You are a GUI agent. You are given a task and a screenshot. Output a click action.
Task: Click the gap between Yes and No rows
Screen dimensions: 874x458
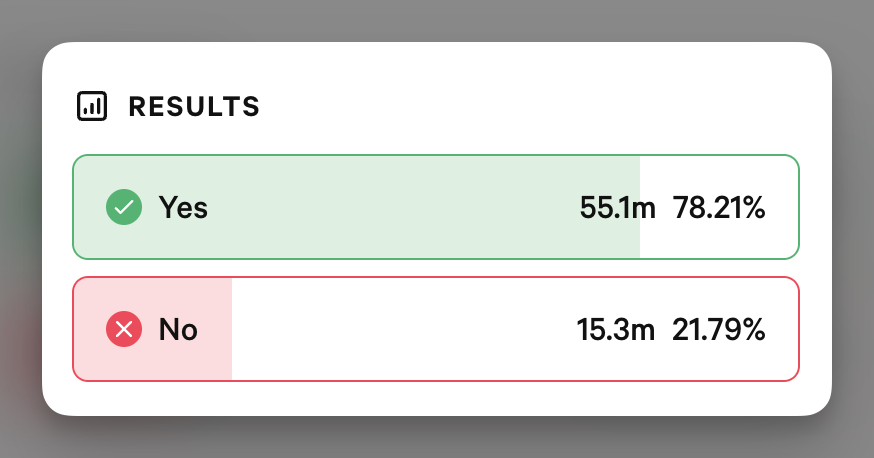(436, 268)
